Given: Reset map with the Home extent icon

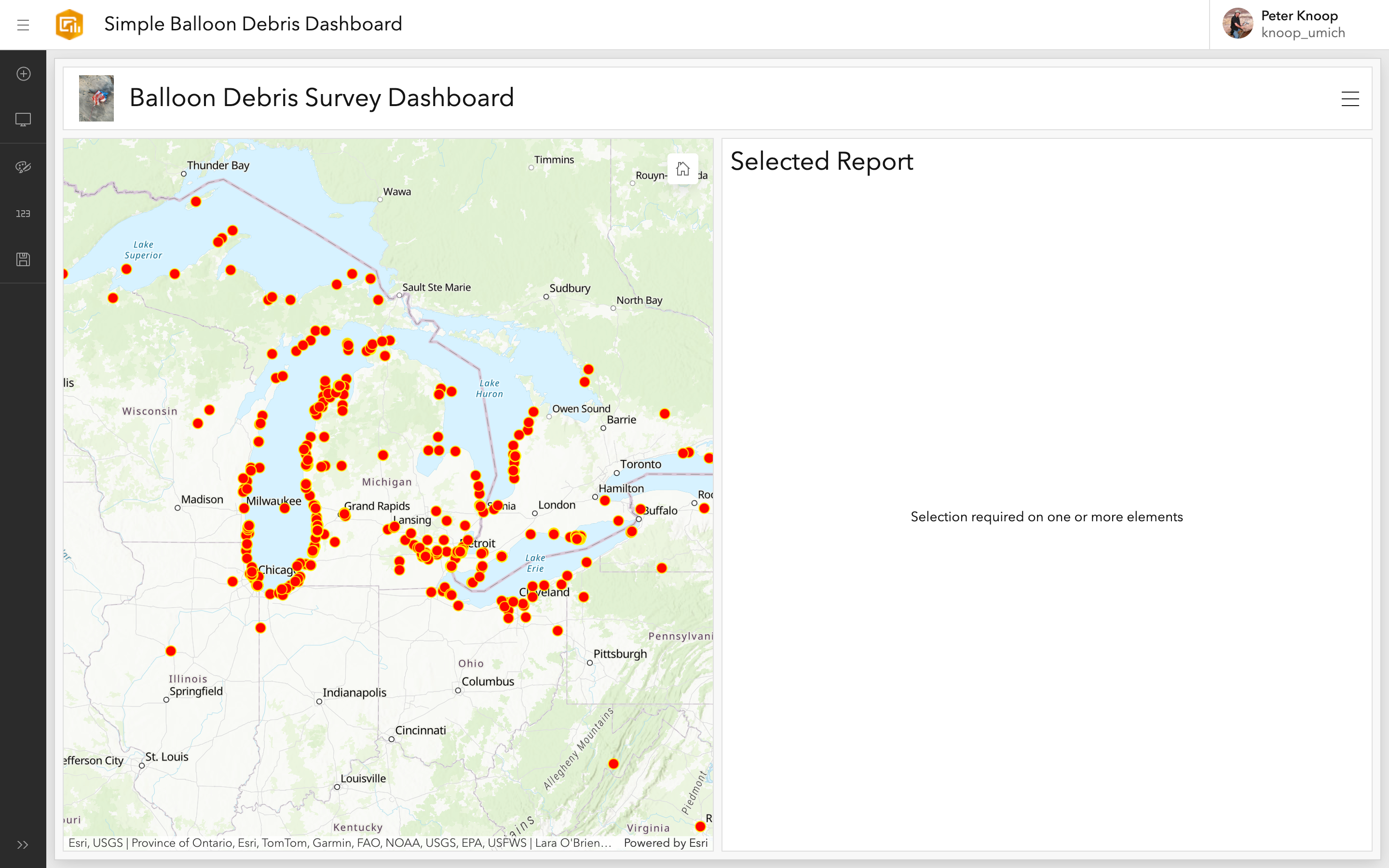Looking at the screenshot, I should point(682,169).
